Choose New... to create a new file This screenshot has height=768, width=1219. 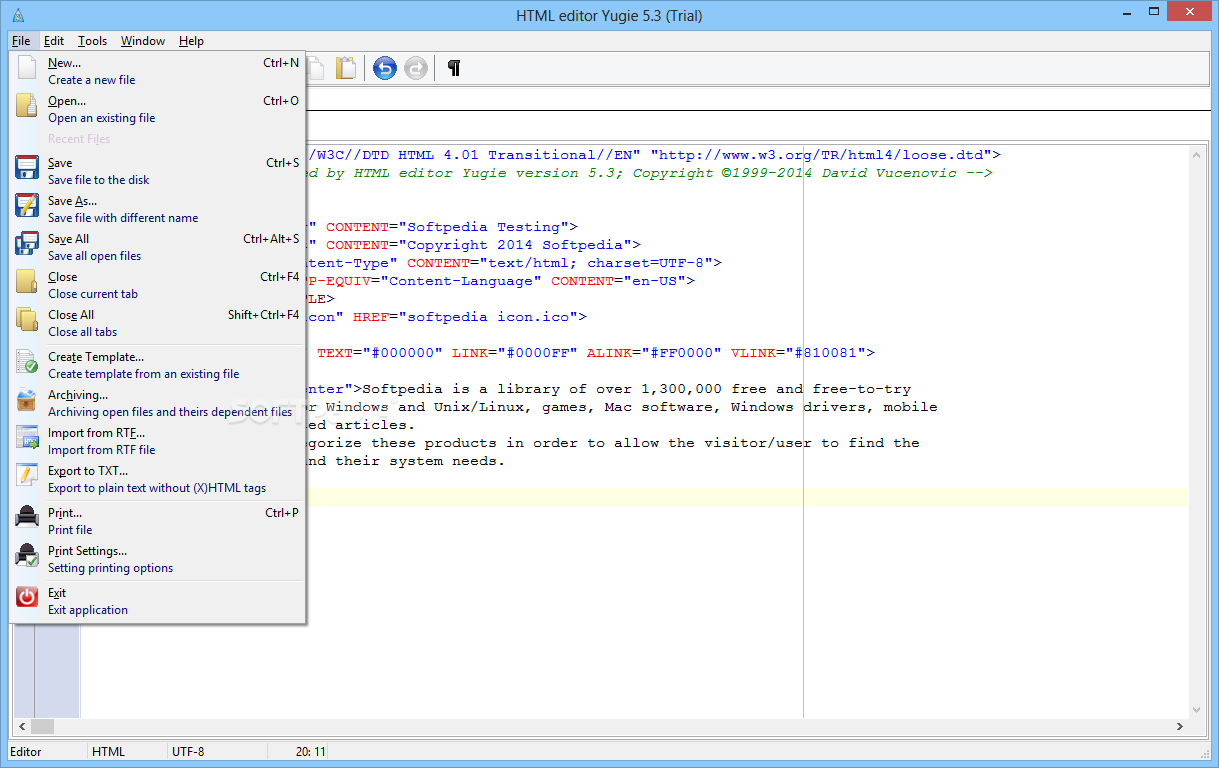[158, 71]
